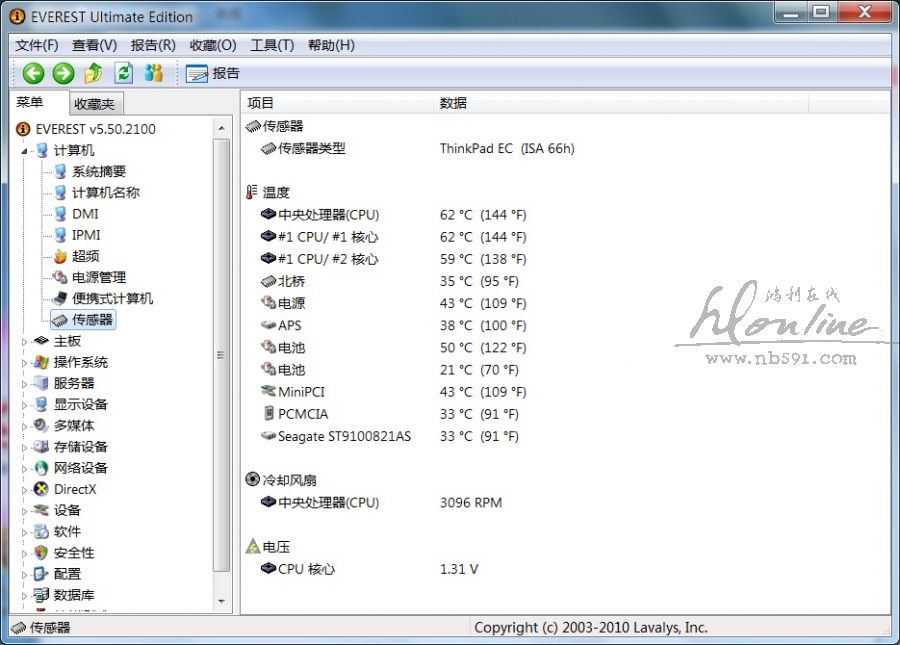Screen dimensions: 900x645
Task: Select 超频 overclock item with flame icon
Action: pos(85,256)
